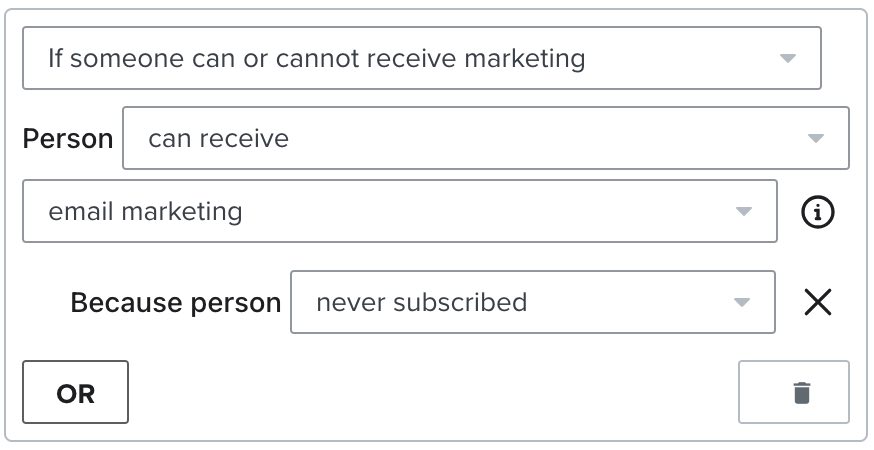Screen dimensions: 874x450
Task: Delete this condition with the trash icon
Action: coord(801,393)
